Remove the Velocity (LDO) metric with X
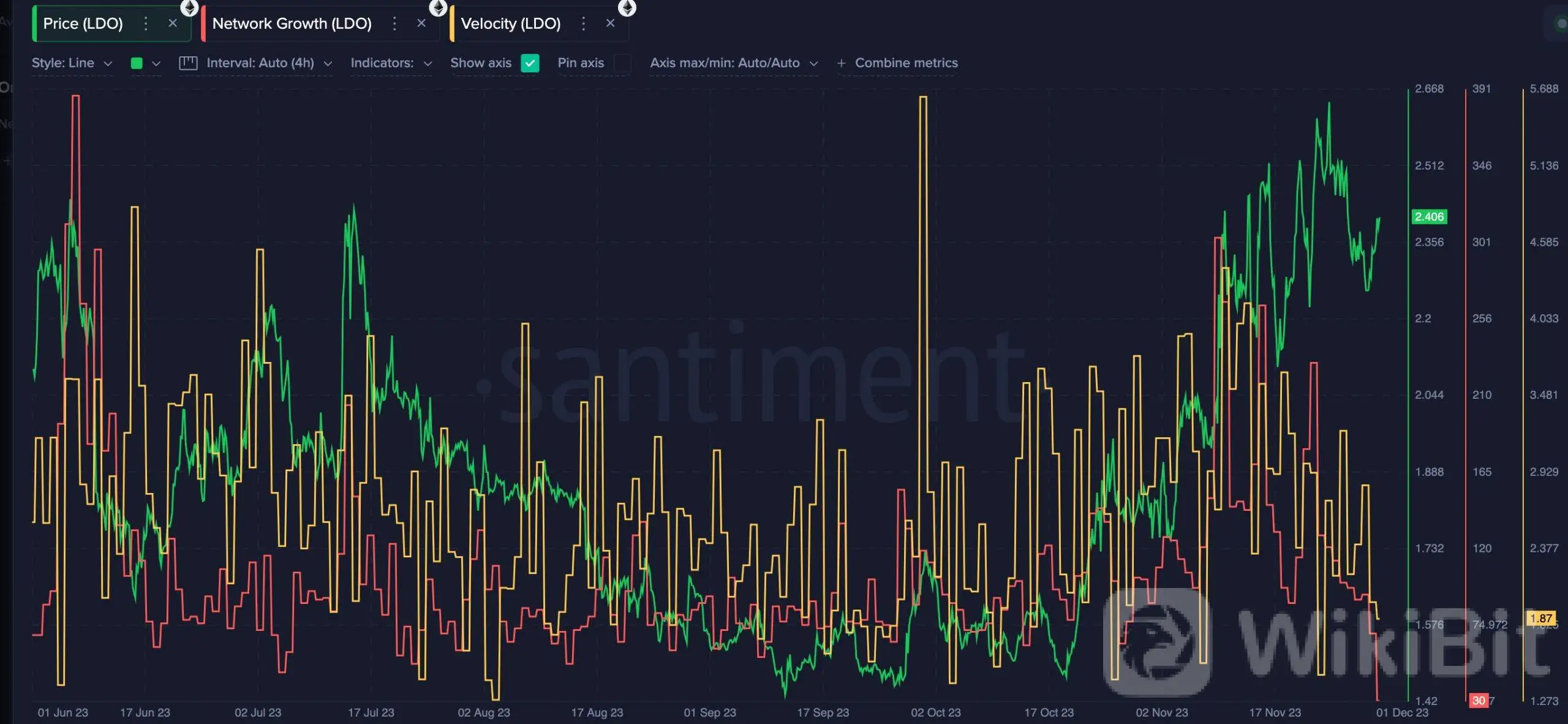 click(610, 23)
